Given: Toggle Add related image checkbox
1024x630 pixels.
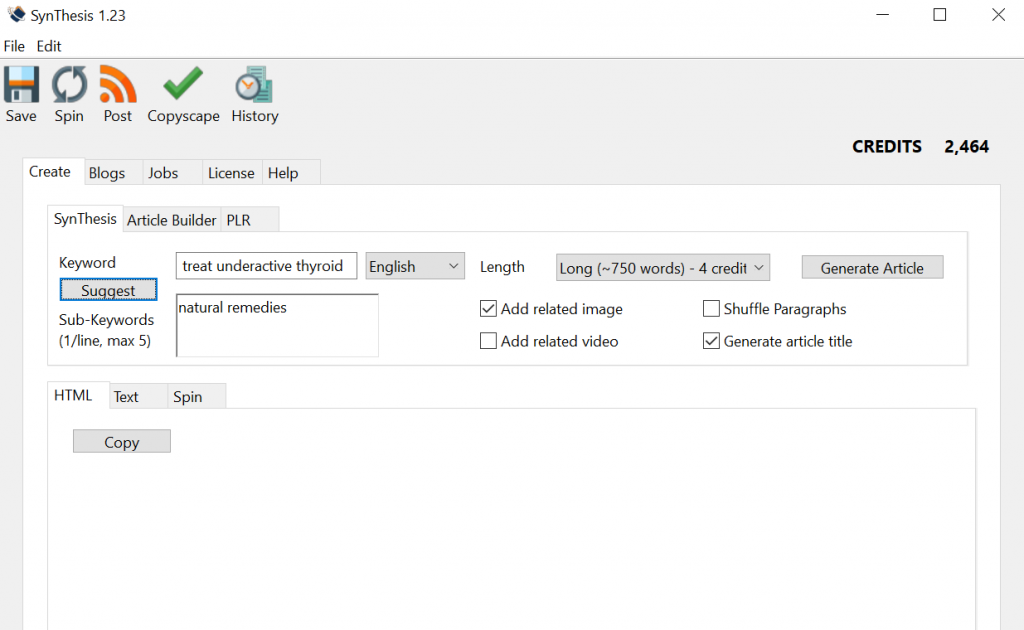Looking at the screenshot, I should (x=488, y=309).
